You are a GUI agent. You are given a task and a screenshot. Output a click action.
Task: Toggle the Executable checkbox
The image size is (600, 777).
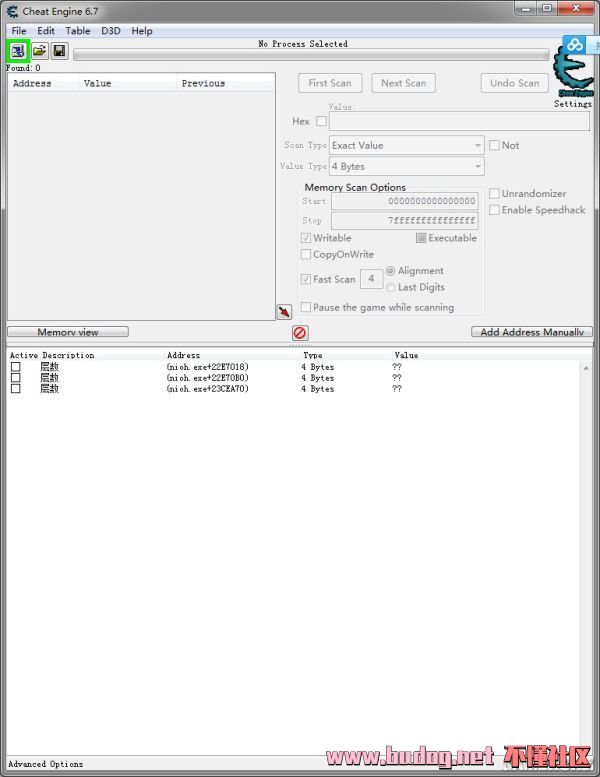(x=421, y=238)
